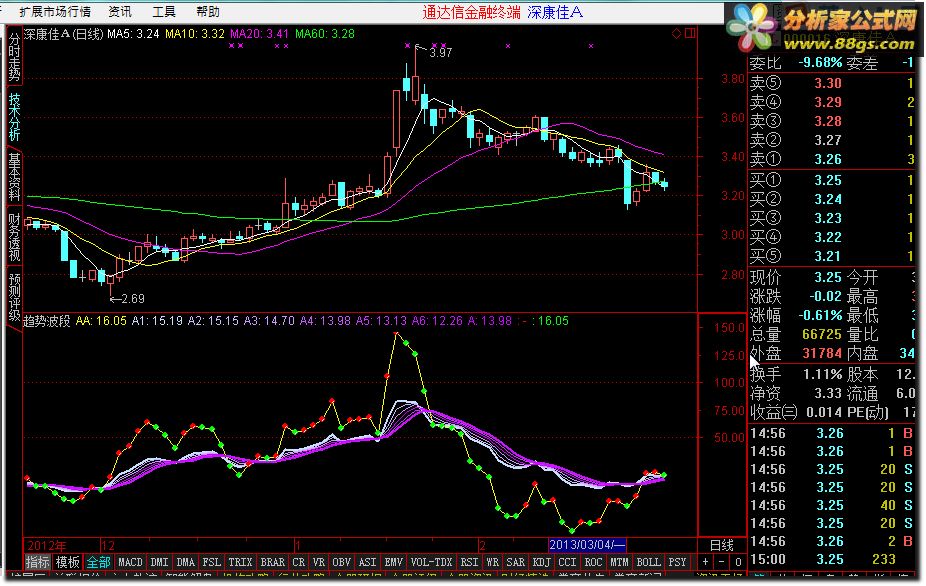This screenshot has width=926, height=586.
Task: Open the 基本资料 side tab
Action: click(x=14, y=176)
